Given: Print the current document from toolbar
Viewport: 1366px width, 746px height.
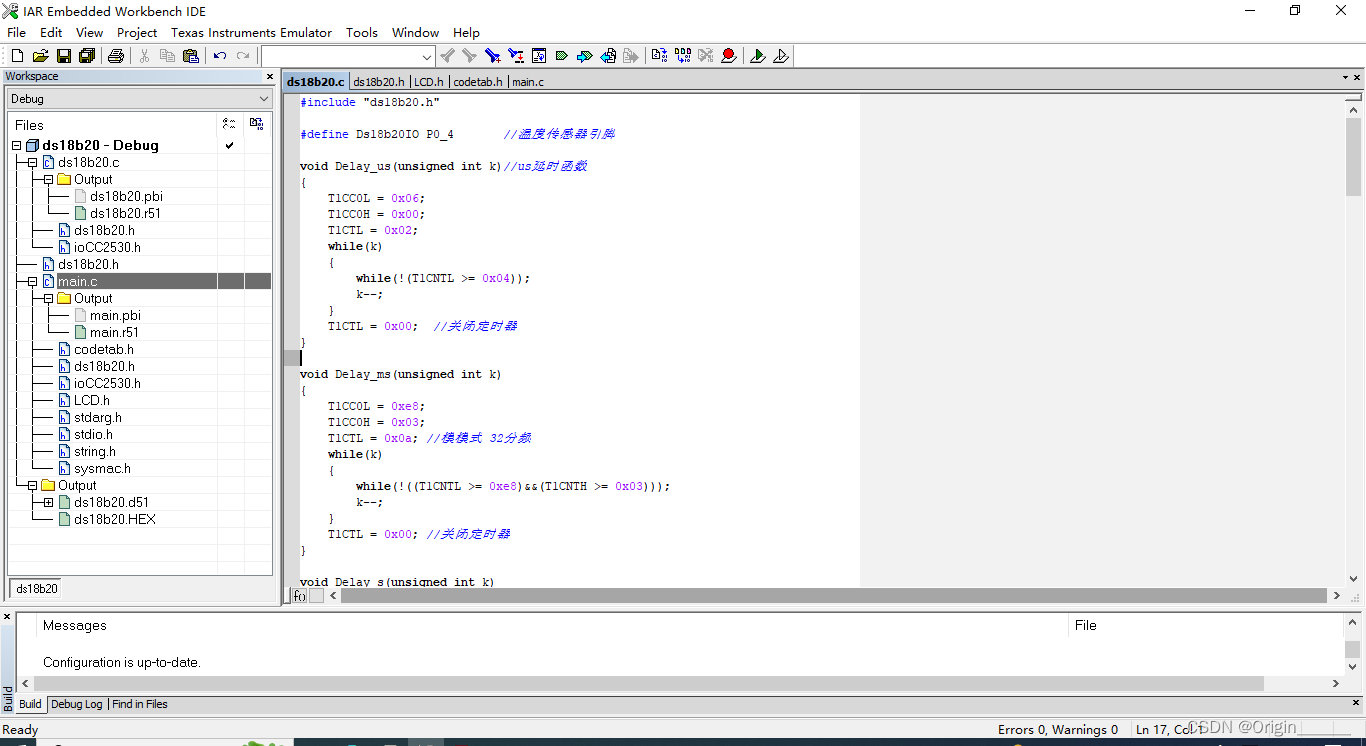Looking at the screenshot, I should 116,56.
